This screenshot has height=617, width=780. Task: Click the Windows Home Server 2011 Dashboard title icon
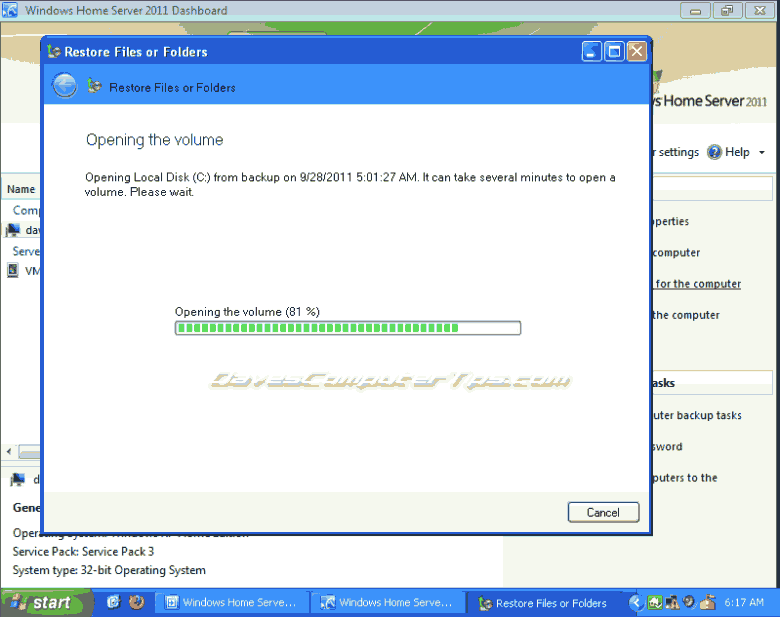[10, 10]
